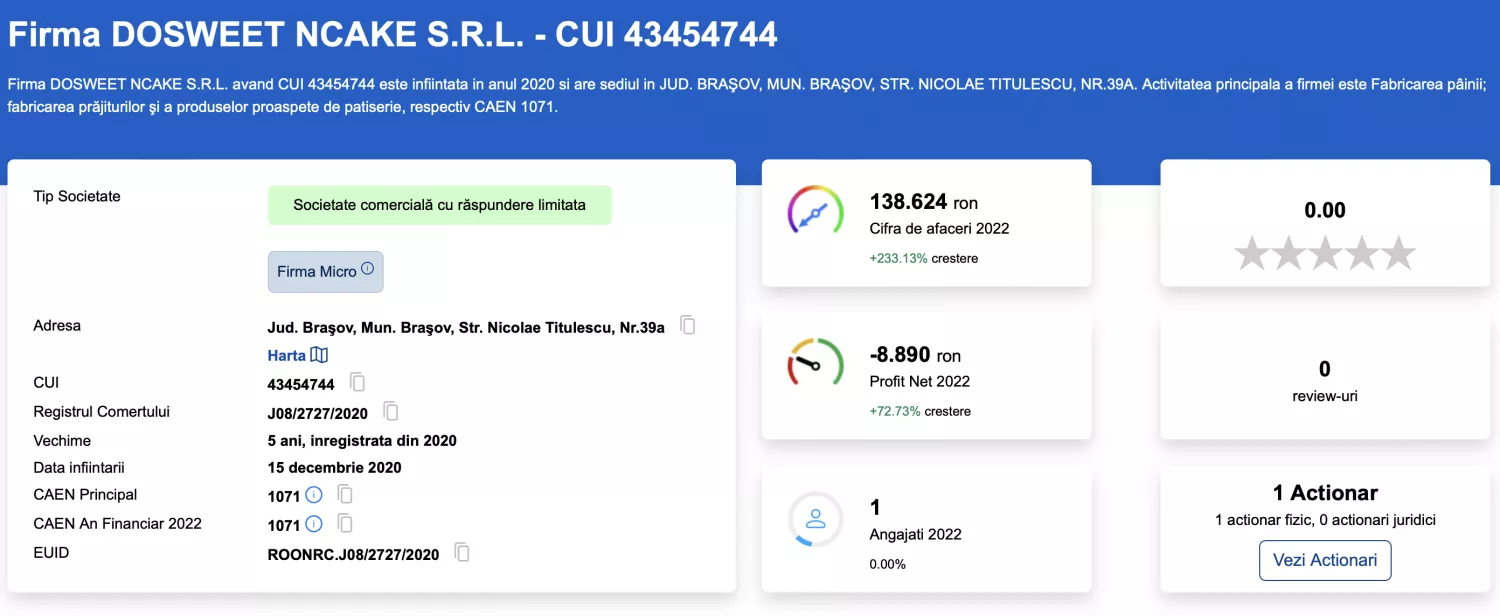Show info for CAEN An Financiar 2022

pyautogui.click(x=314, y=523)
